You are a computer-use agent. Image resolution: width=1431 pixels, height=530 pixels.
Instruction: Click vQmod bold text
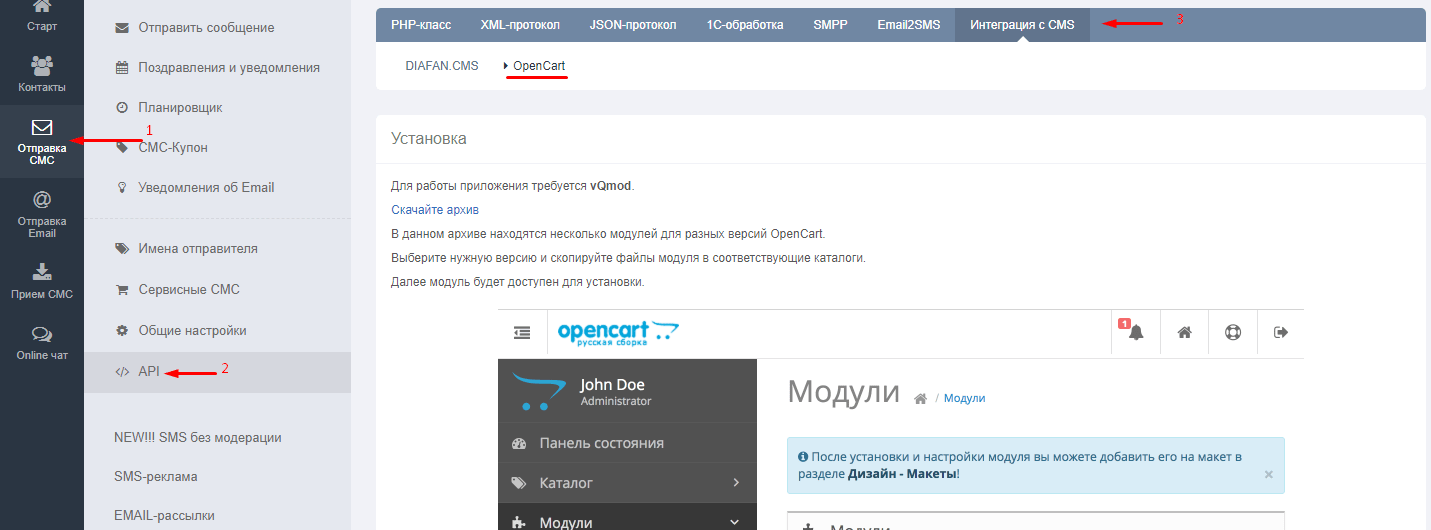[611, 186]
